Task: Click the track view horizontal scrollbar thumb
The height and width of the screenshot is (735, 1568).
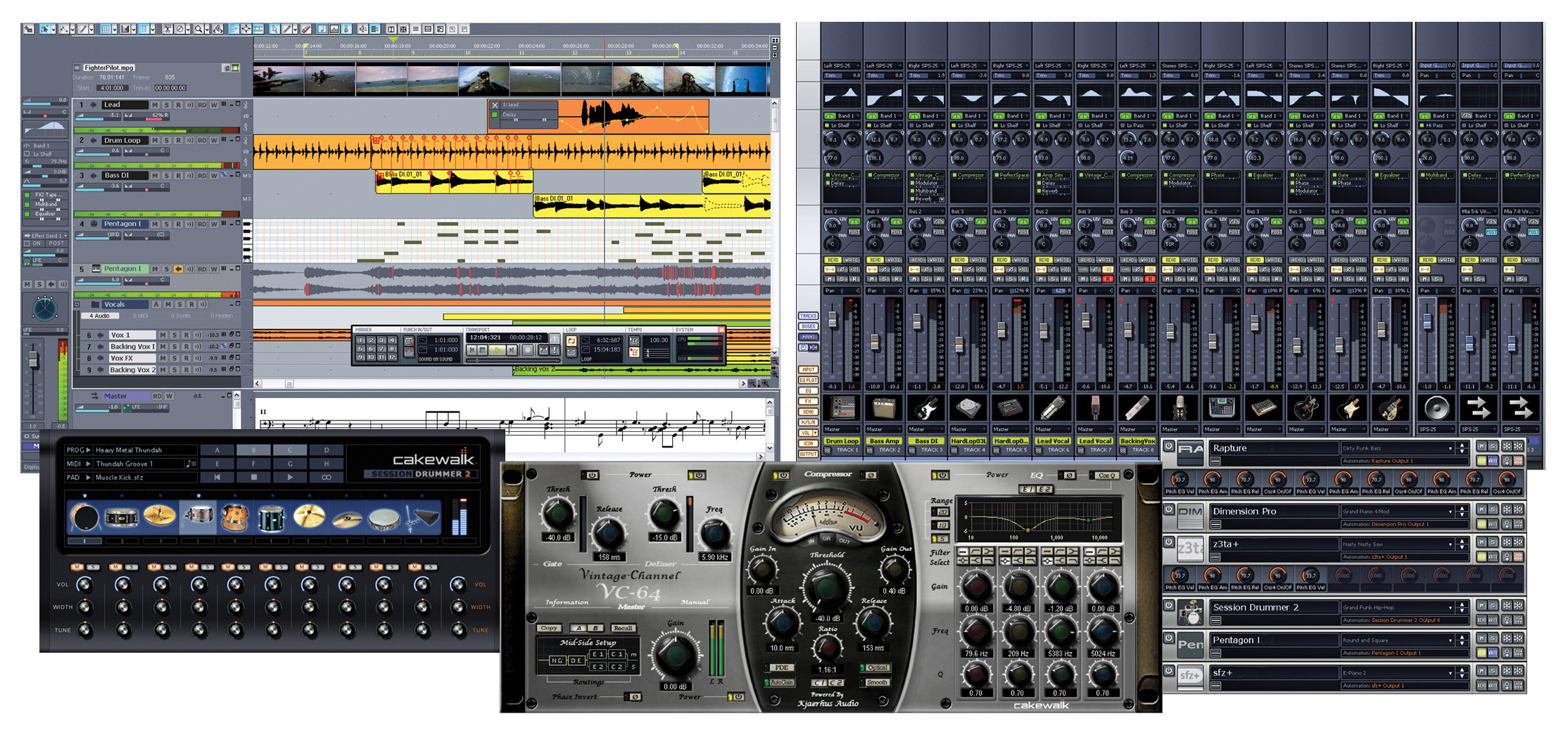Action: pos(289,384)
